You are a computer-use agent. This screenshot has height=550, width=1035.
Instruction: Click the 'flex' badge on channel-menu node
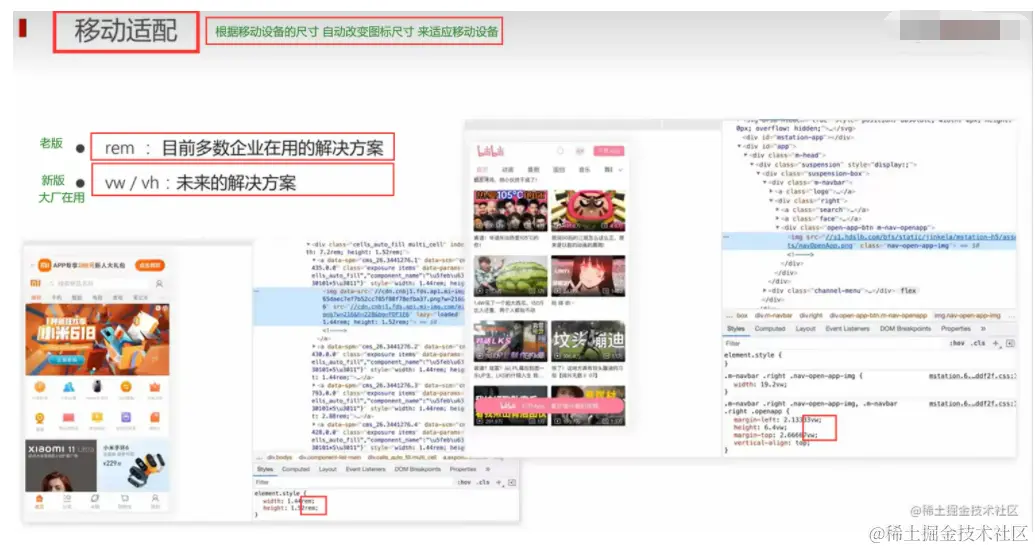point(908,291)
